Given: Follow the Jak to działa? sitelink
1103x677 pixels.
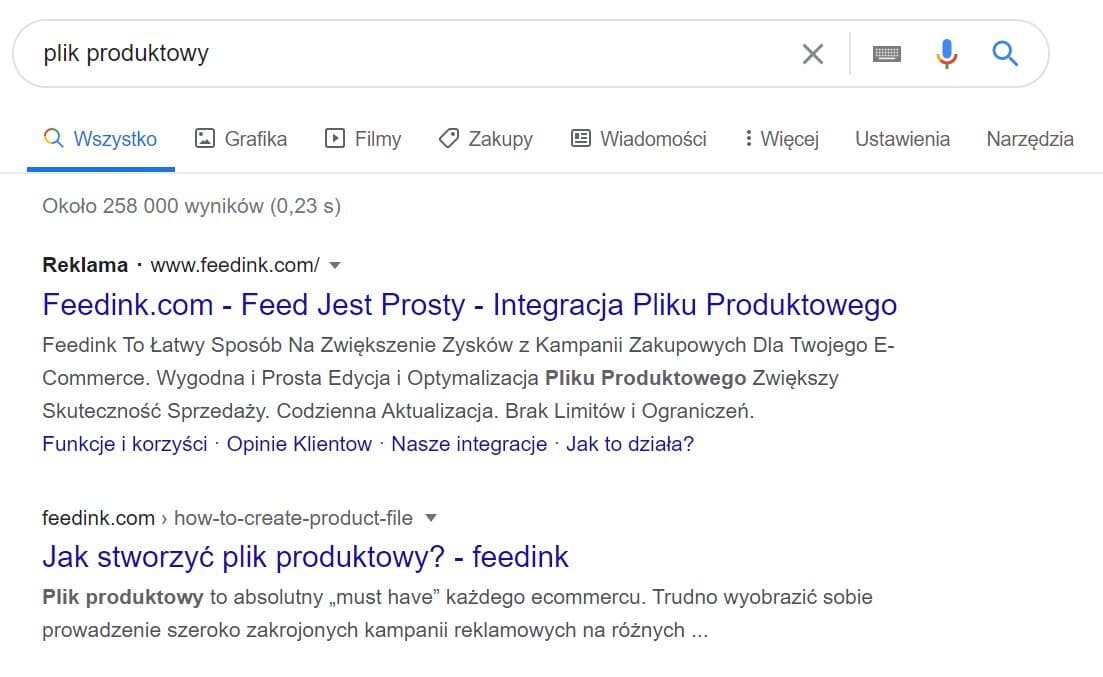Looking at the screenshot, I should pyautogui.click(x=630, y=444).
